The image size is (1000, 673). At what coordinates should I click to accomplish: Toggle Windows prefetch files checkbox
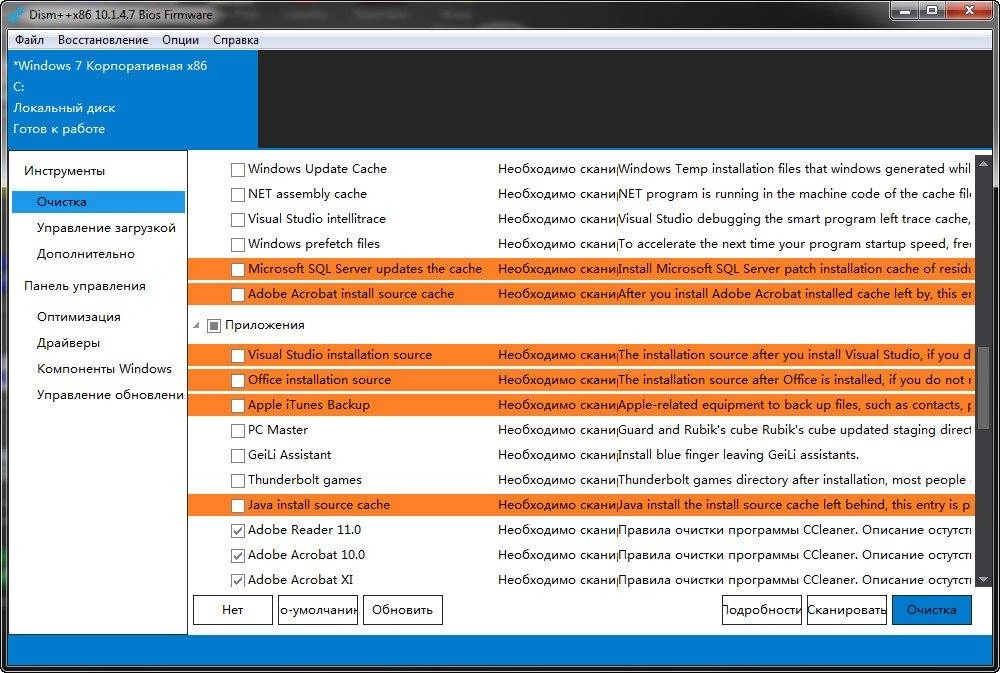coord(238,244)
